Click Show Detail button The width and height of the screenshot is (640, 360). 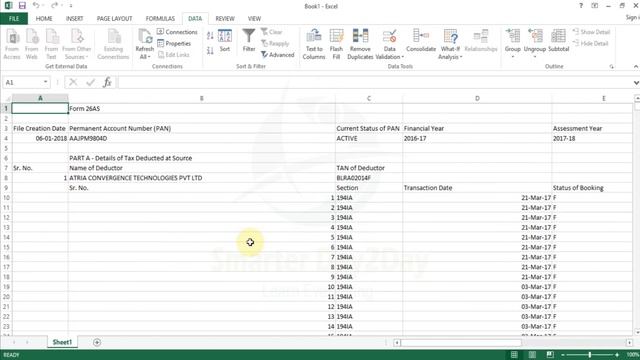(591, 32)
